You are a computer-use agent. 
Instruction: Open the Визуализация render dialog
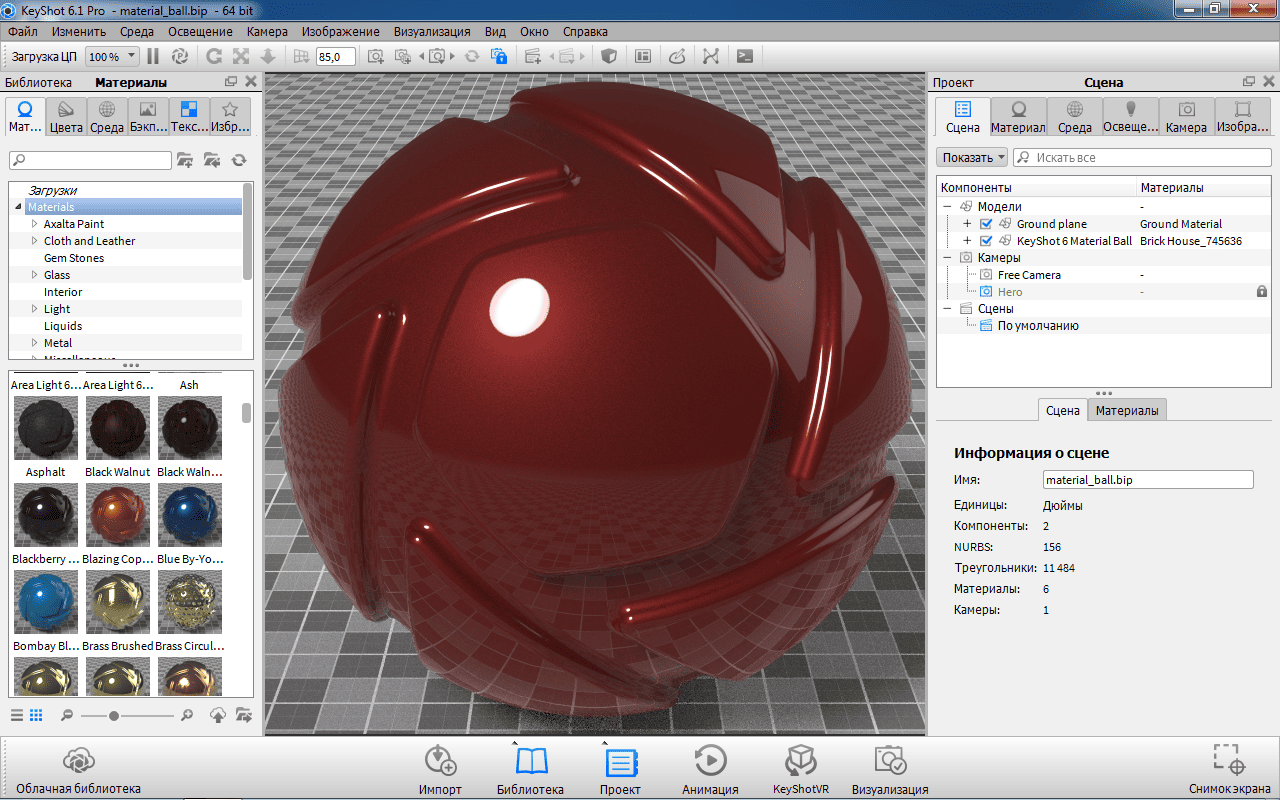[x=890, y=770]
